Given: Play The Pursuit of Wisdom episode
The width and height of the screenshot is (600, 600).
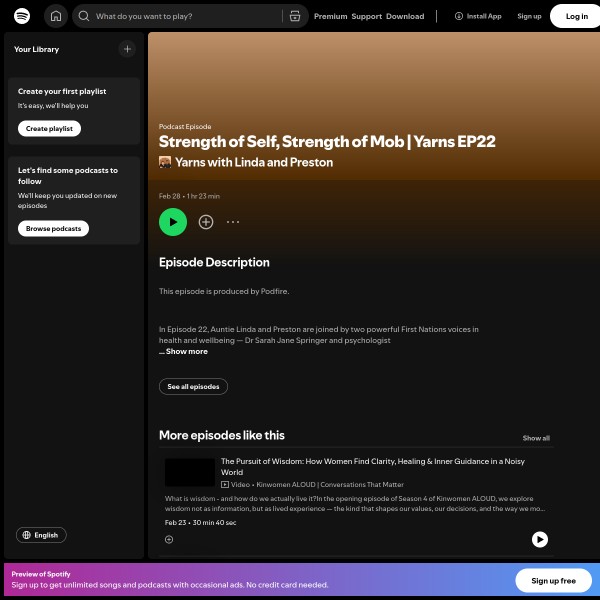Looking at the screenshot, I should 539,539.
